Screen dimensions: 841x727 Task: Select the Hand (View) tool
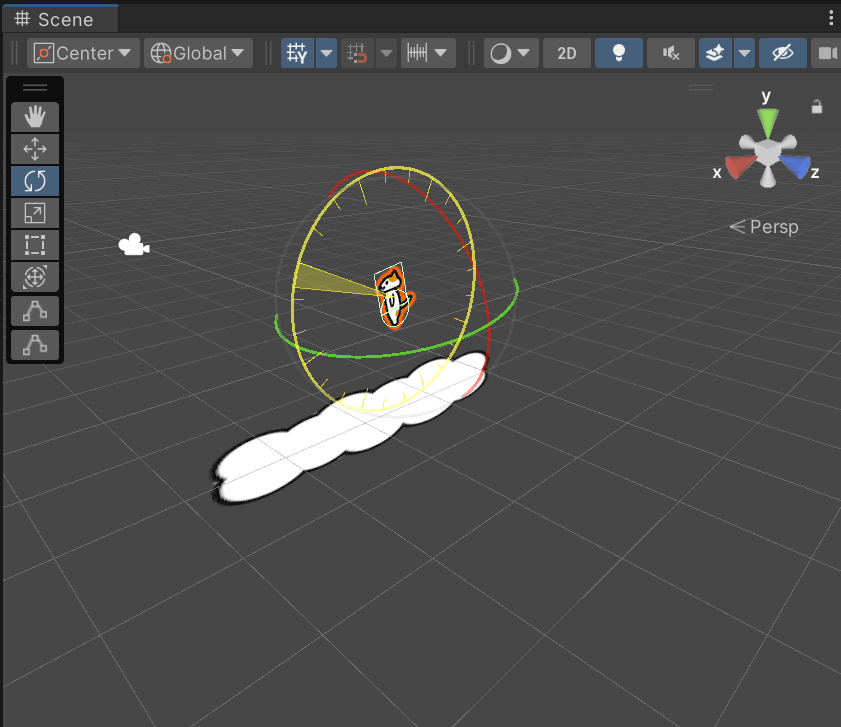click(35, 116)
